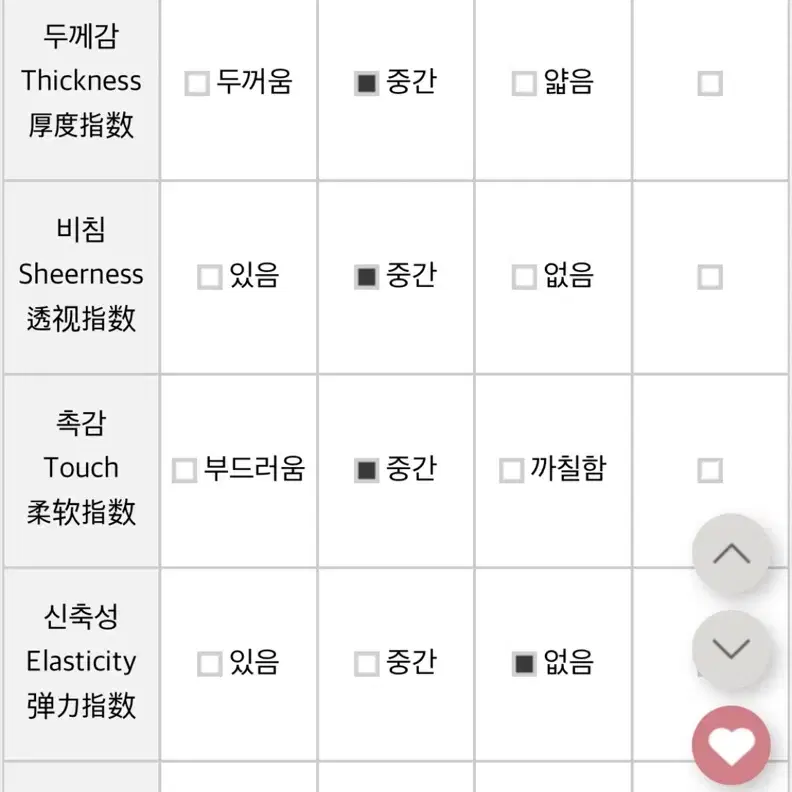Check the 없음 checkbox in Sheerness row
This screenshot has width=792, height=792.
pos(524,277)
